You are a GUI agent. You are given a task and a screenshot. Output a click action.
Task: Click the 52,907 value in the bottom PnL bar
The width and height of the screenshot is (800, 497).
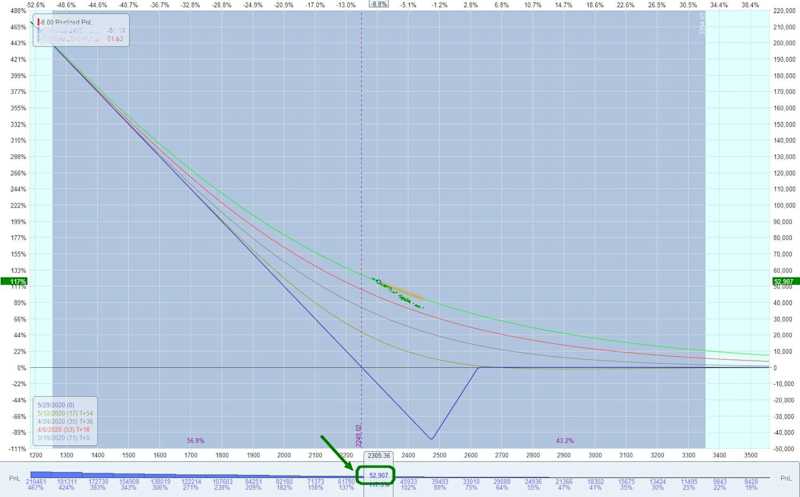[378, 475]
